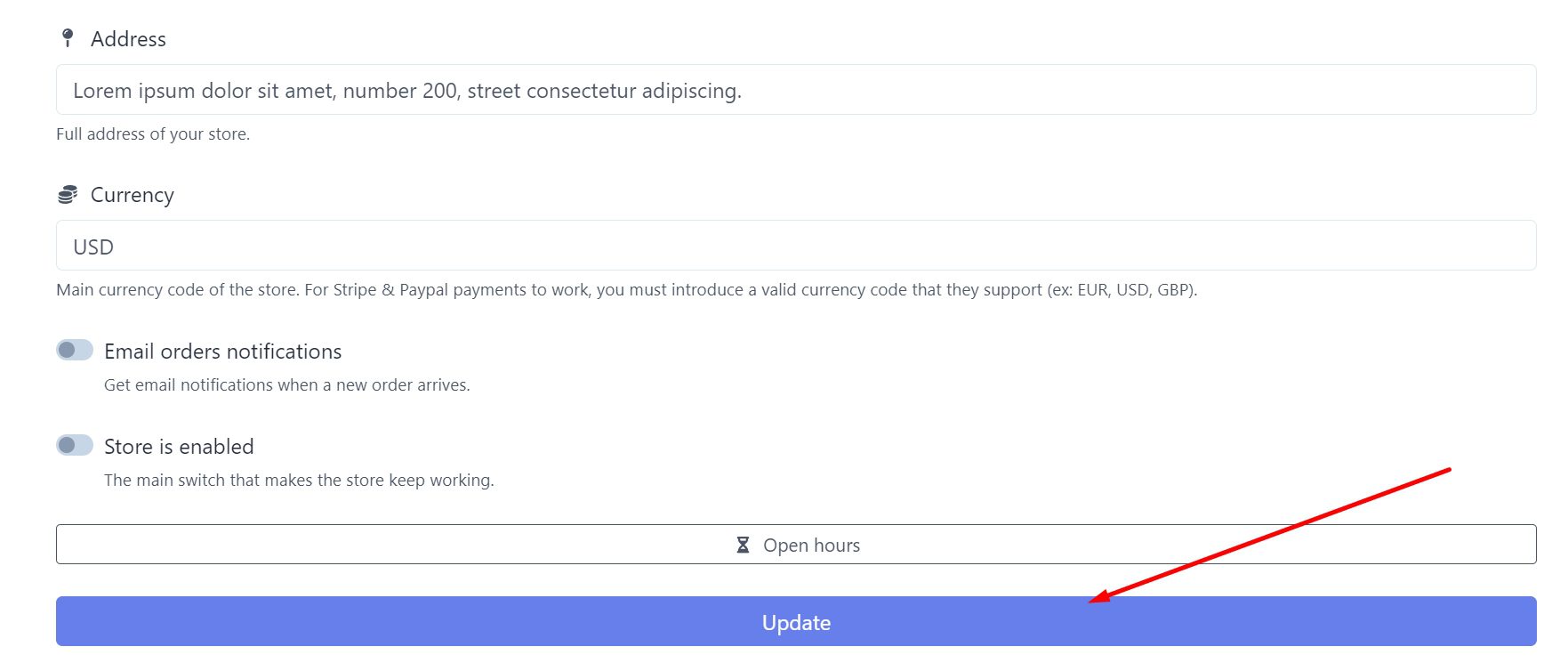This screenshot has width=1568, height=671.
Task: Click the Currency field label
Action: [x=133, y=195]
